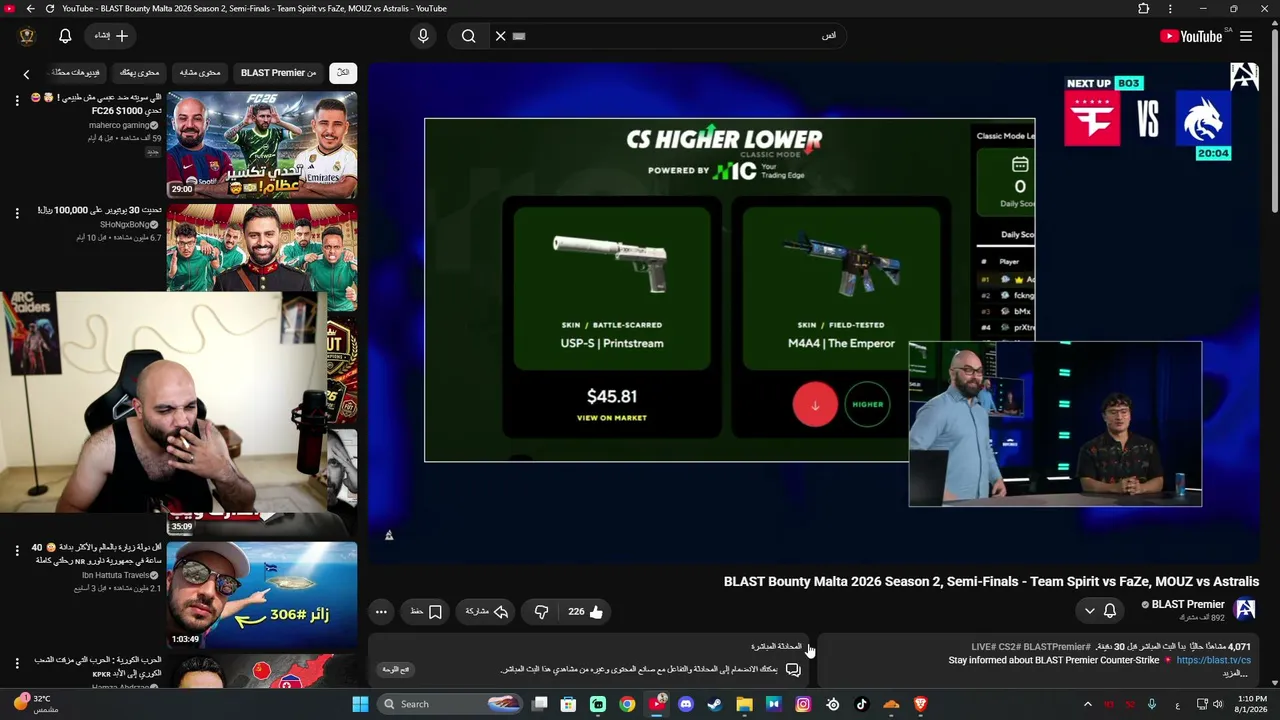
Task: Expand description with '...المزيد'
Action: click(1236, 674)
